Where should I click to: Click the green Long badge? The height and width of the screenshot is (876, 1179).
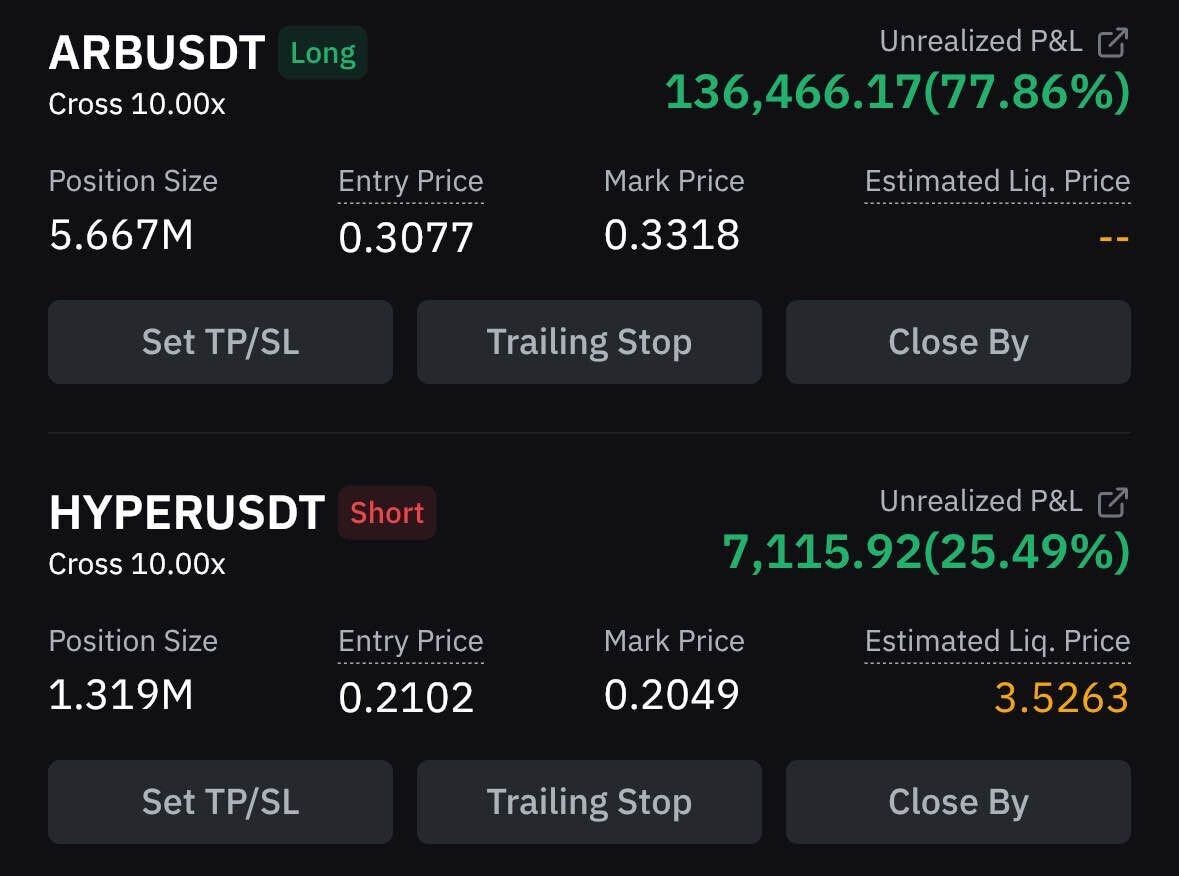pos(323,53)
